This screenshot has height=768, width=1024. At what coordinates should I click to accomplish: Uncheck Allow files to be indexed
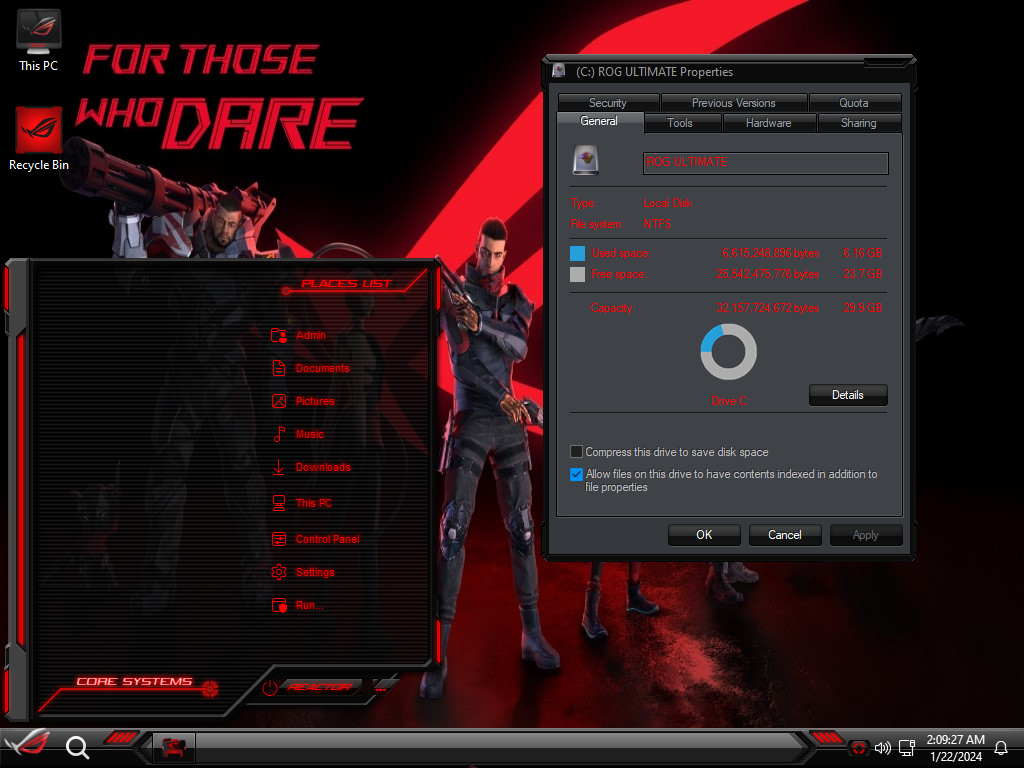[576, 474]
